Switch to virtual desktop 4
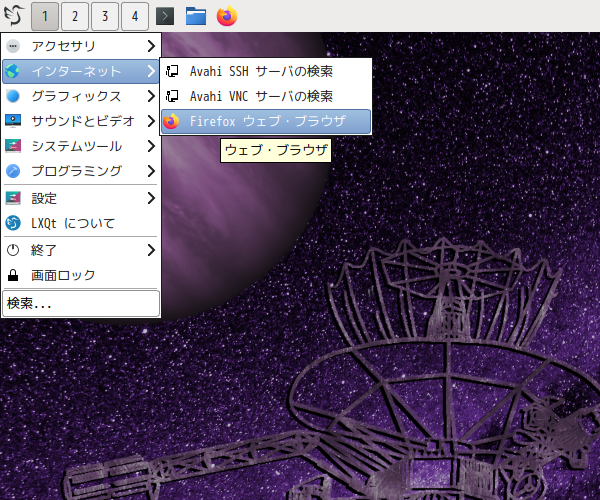The height and width of the screenshot is (500, 600). 135,16
